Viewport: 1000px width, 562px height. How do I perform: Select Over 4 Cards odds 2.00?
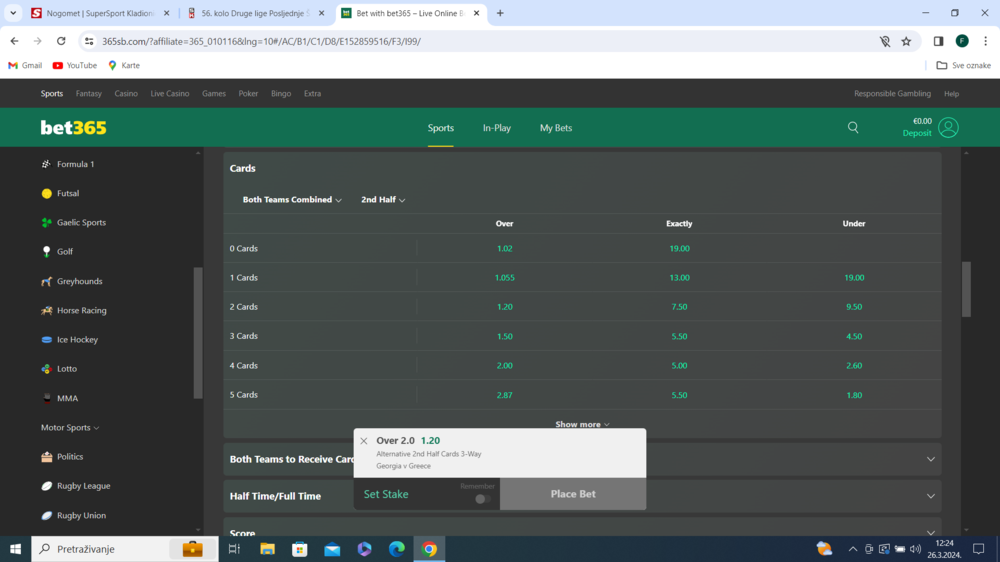pos(504,366)
